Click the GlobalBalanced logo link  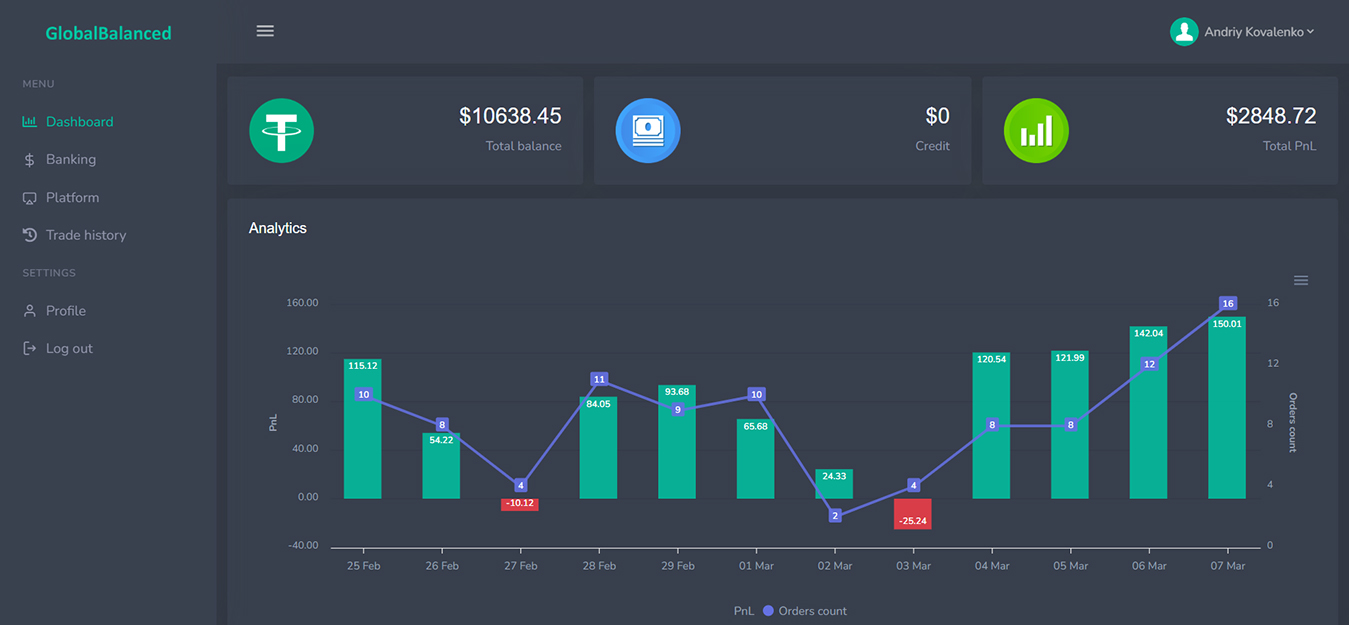(108, 33)
